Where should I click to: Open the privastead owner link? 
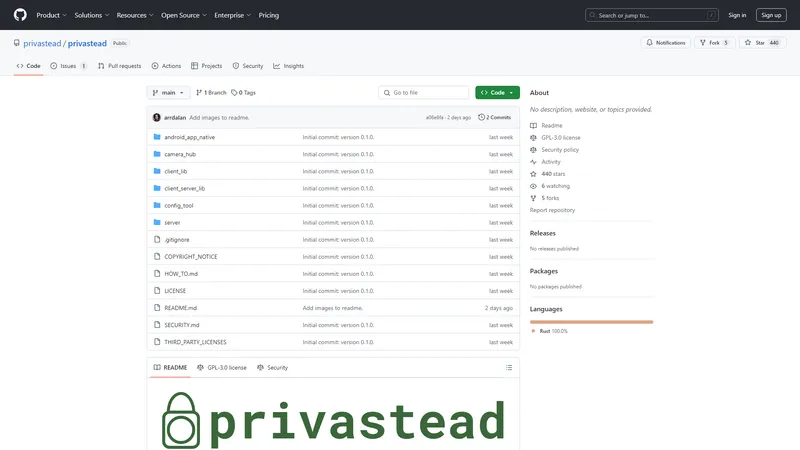(x=42, y=43)
